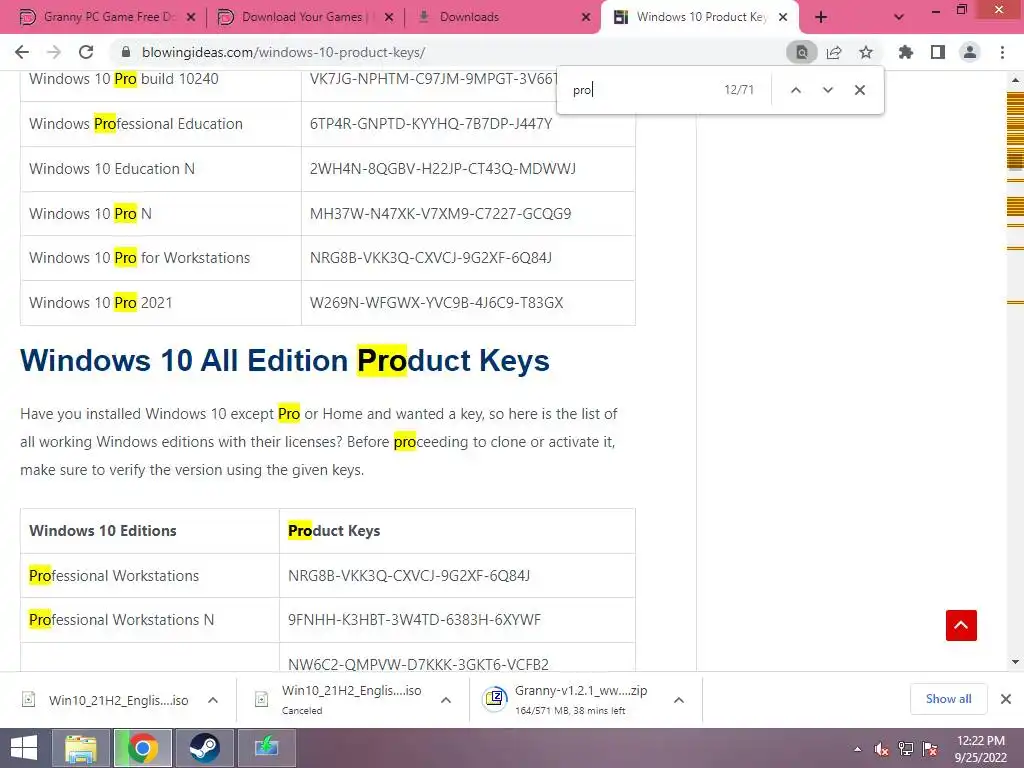Close the Granny PC Game tab
1024x768 pixels.
click(191, 17)
